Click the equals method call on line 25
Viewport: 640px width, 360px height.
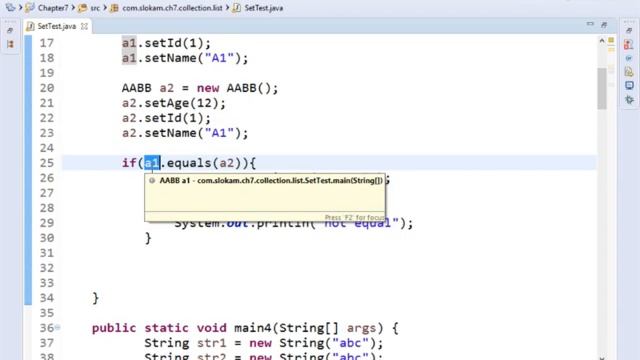point(189,163)
